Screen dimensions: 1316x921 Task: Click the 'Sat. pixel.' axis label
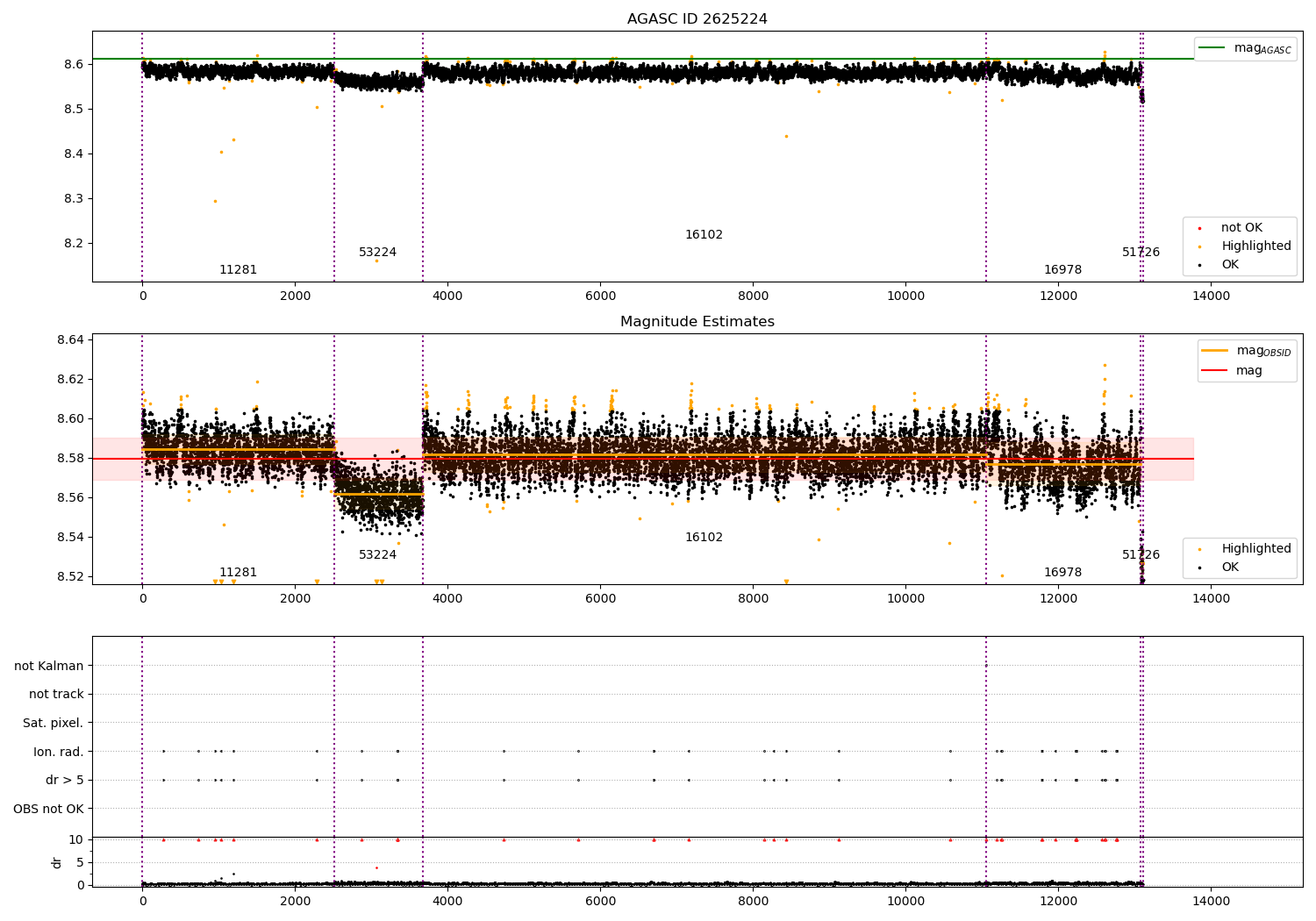pos(54,723)
